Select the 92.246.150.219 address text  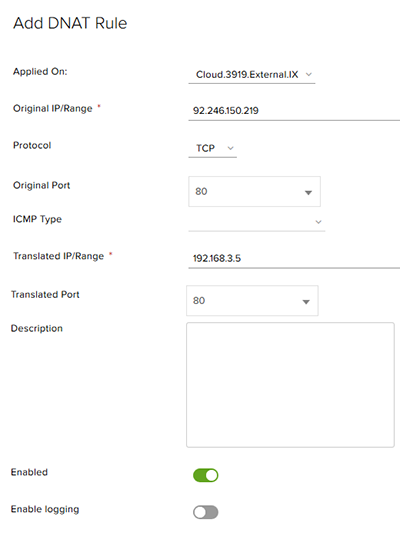(226, 110)
